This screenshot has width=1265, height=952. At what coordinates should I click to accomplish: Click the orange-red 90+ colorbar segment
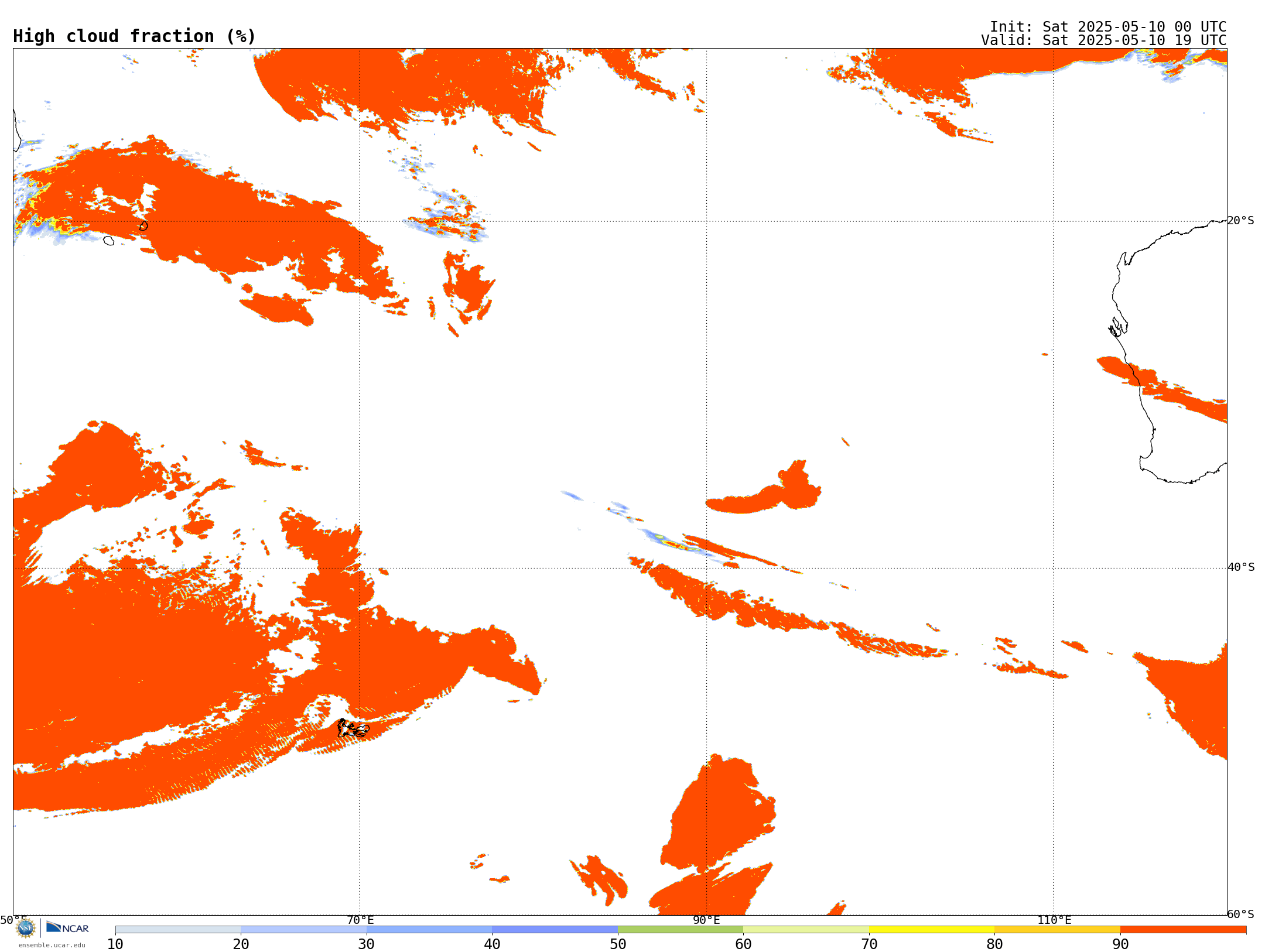point(1183,929)
